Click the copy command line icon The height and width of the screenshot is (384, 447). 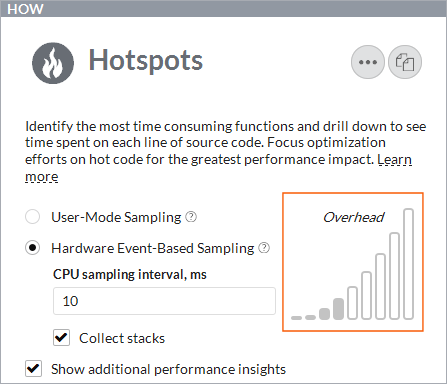(x=405, y=62)
